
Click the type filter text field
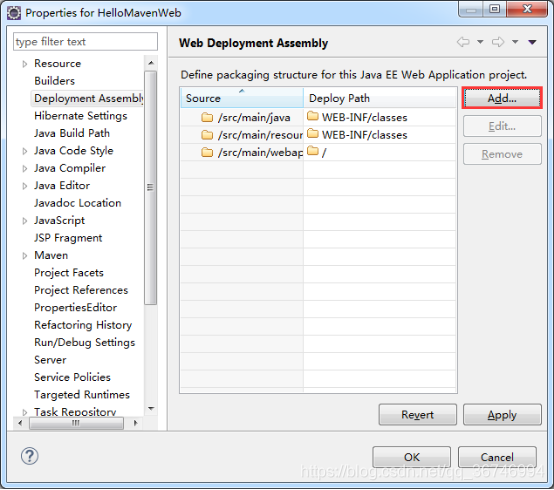click(x=85, y=42)
